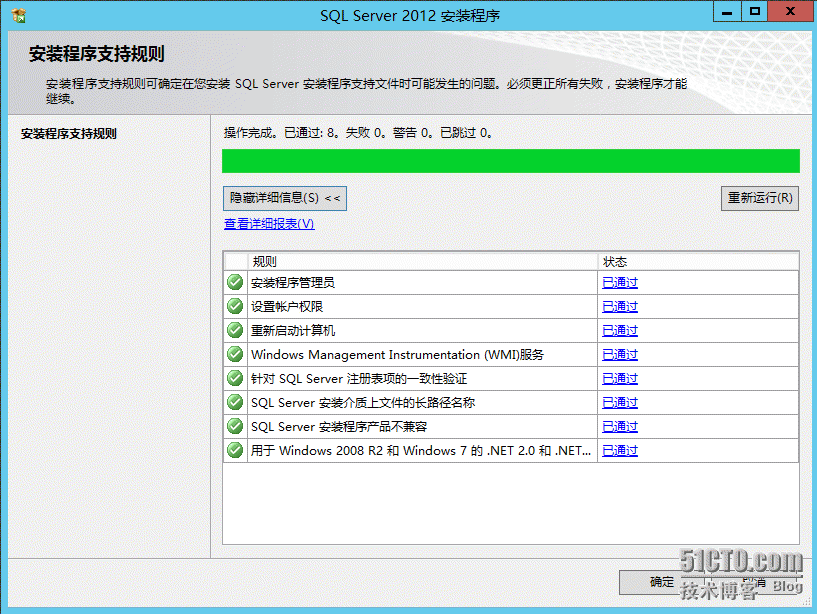Click green check icon for 产品不兼容 rule
This screenshot has height=614, width=817.
pos(235,426)
